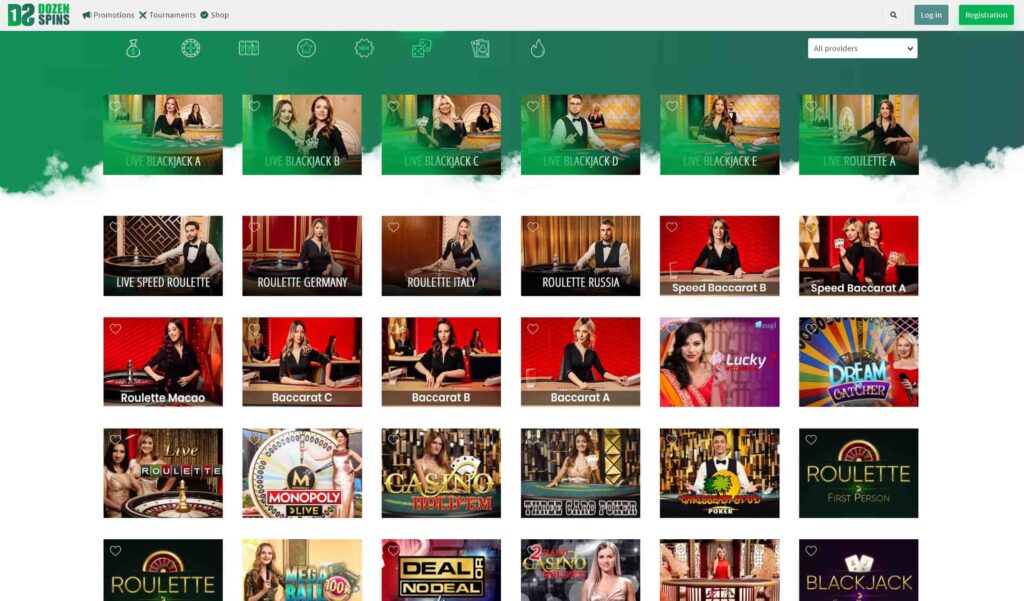Launch the Dream Catcher game
The height and width of the screenshot is (601, 1024).
pos(859,362)
